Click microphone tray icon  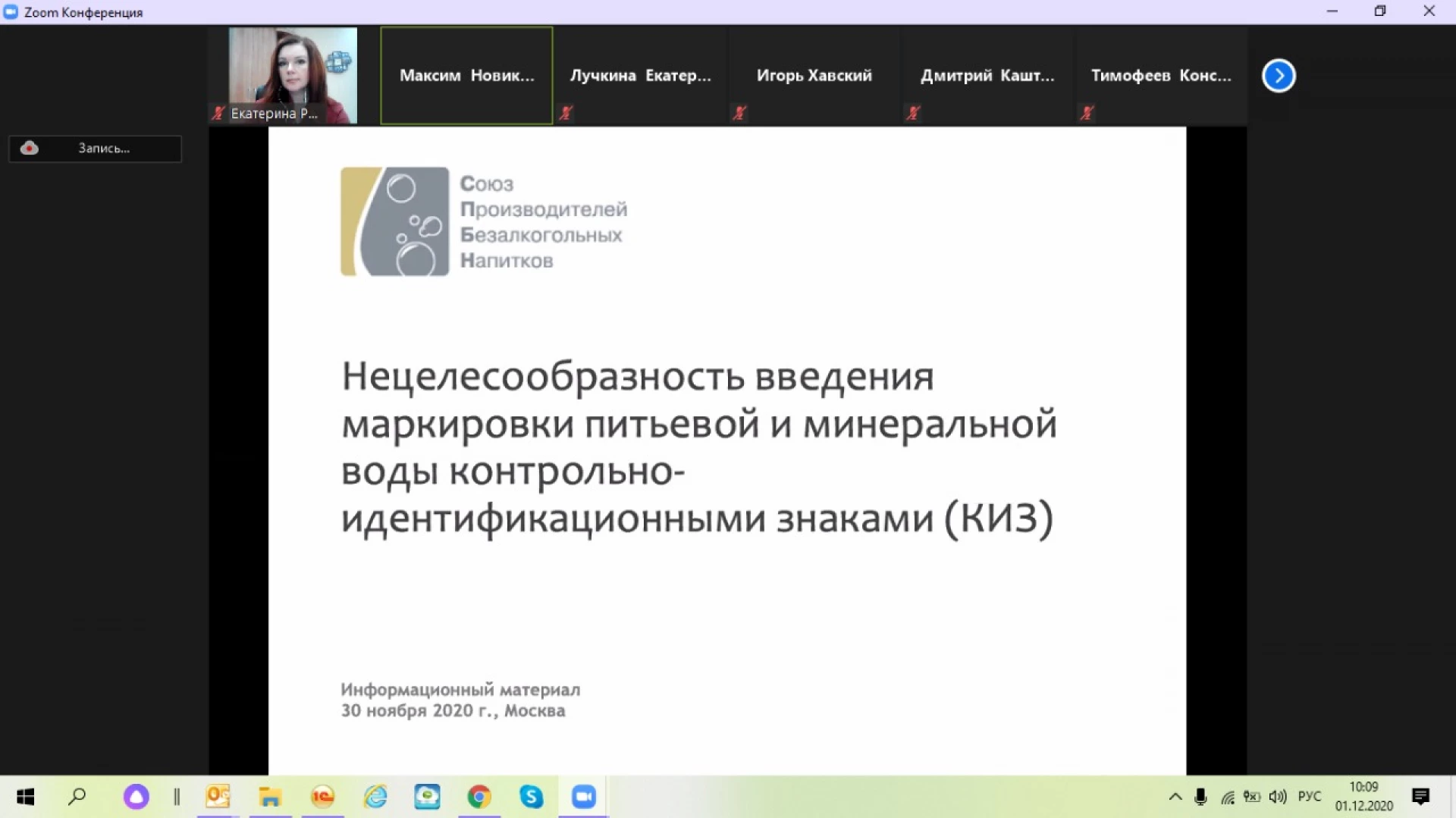point(1200,797)
